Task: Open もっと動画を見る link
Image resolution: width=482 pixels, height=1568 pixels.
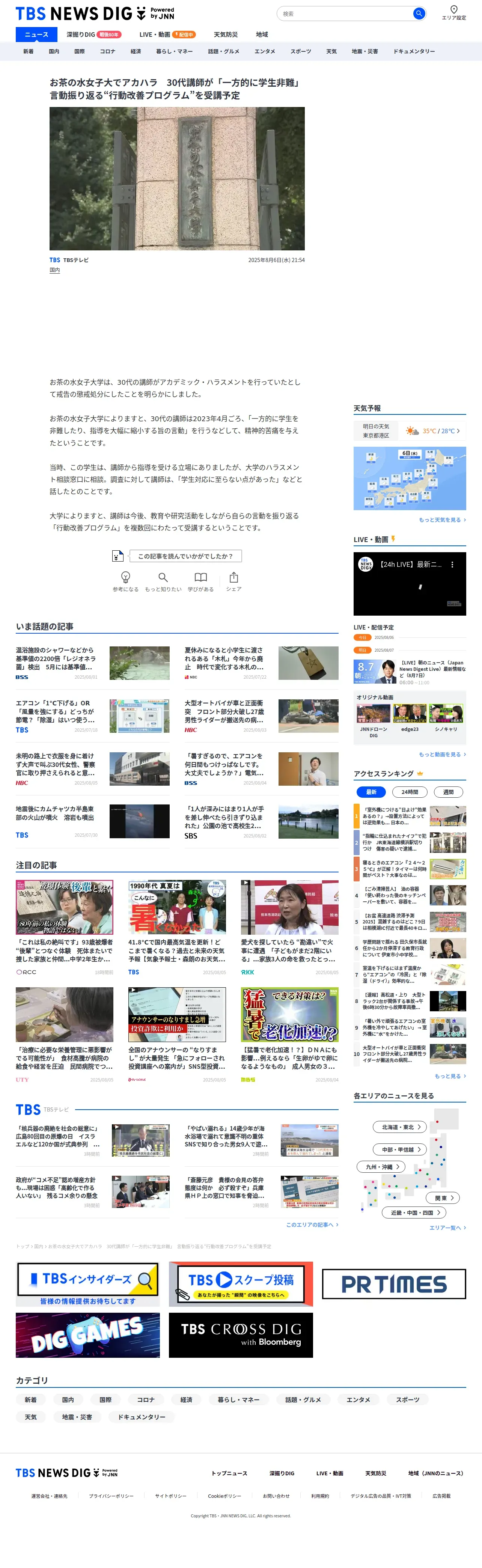Action: [442, 754]
